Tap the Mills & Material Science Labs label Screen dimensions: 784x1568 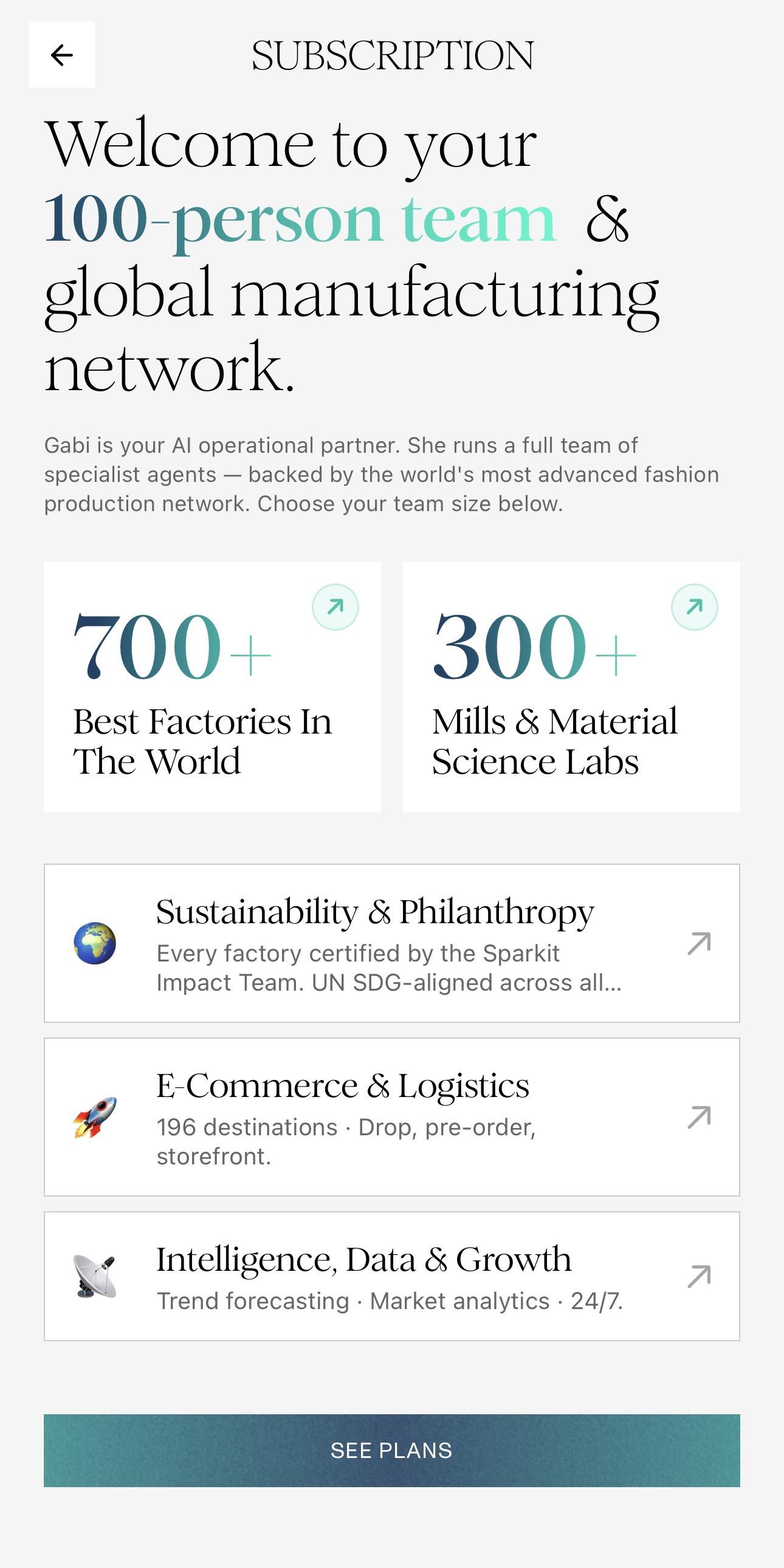coord(554,741)
